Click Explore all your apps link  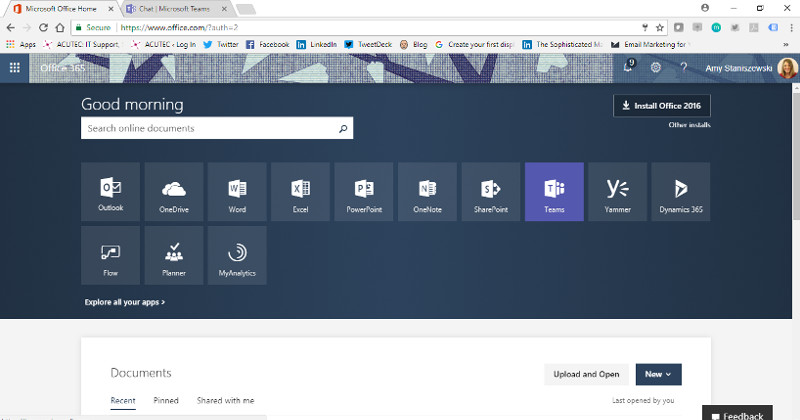(x=124, y=302)
